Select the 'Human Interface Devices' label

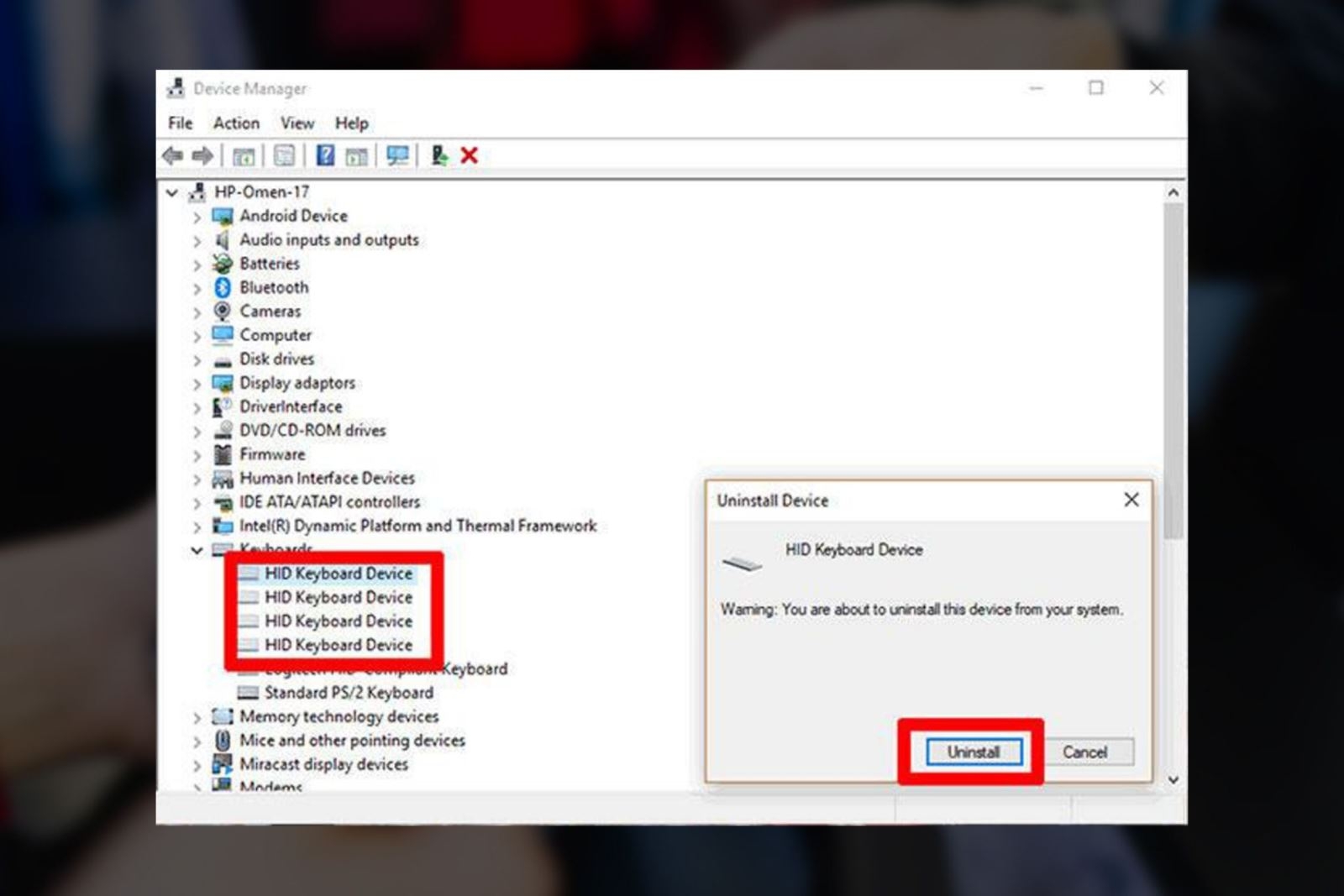328,478
